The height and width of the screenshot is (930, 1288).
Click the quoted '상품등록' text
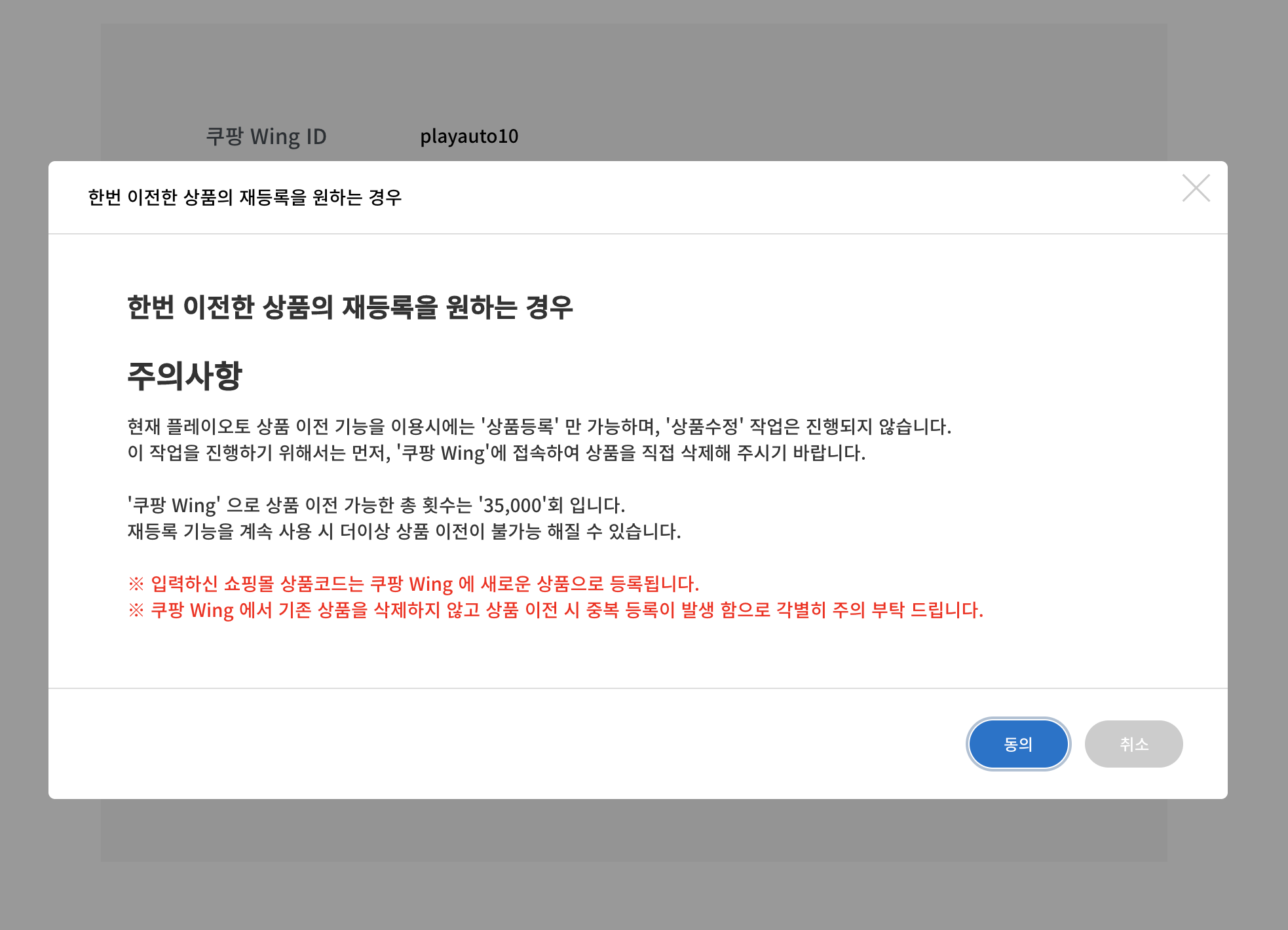[x=520, y=426]
